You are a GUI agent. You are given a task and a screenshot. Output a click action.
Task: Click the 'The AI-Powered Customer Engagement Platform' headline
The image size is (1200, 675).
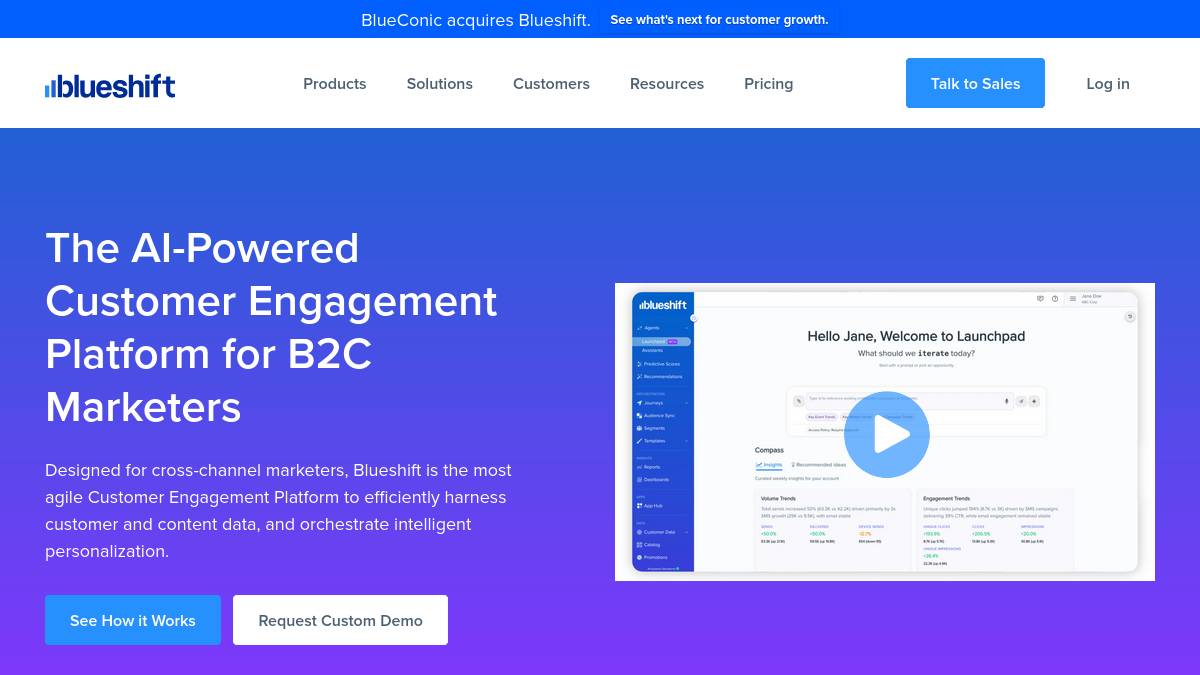[x=271, y=327]
